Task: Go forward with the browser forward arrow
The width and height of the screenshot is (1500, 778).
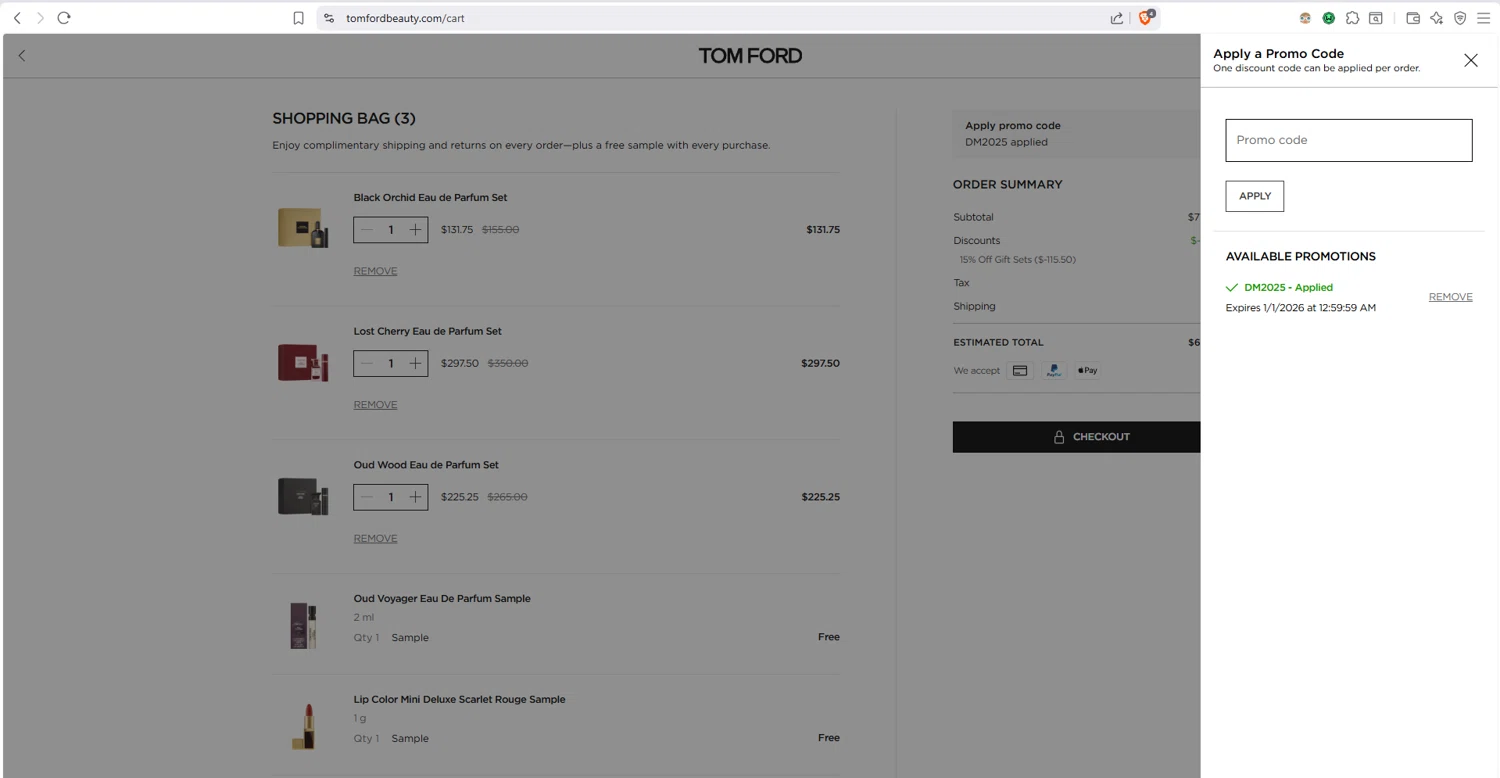Action: tap(40, 18)
